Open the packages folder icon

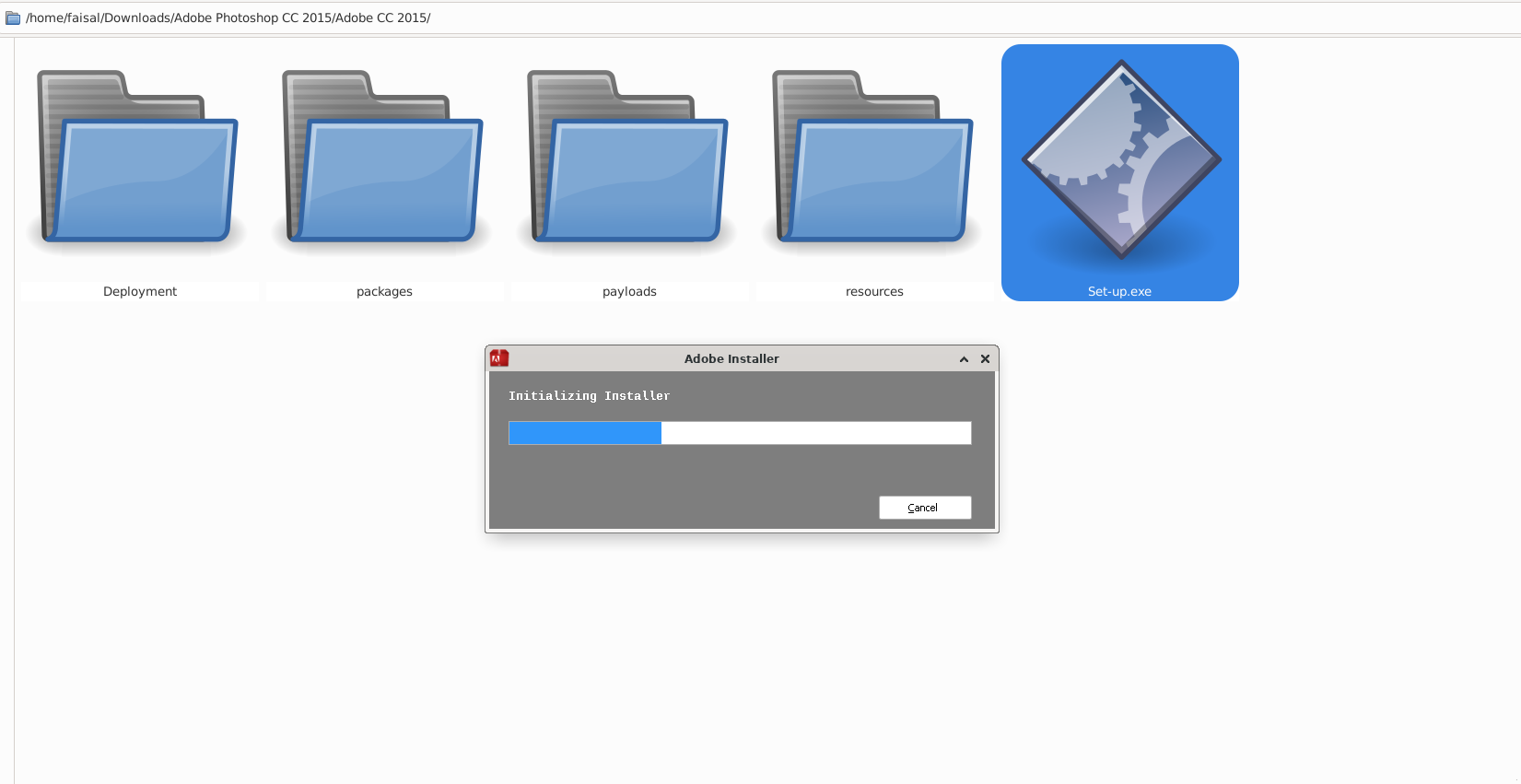[383, 157]
